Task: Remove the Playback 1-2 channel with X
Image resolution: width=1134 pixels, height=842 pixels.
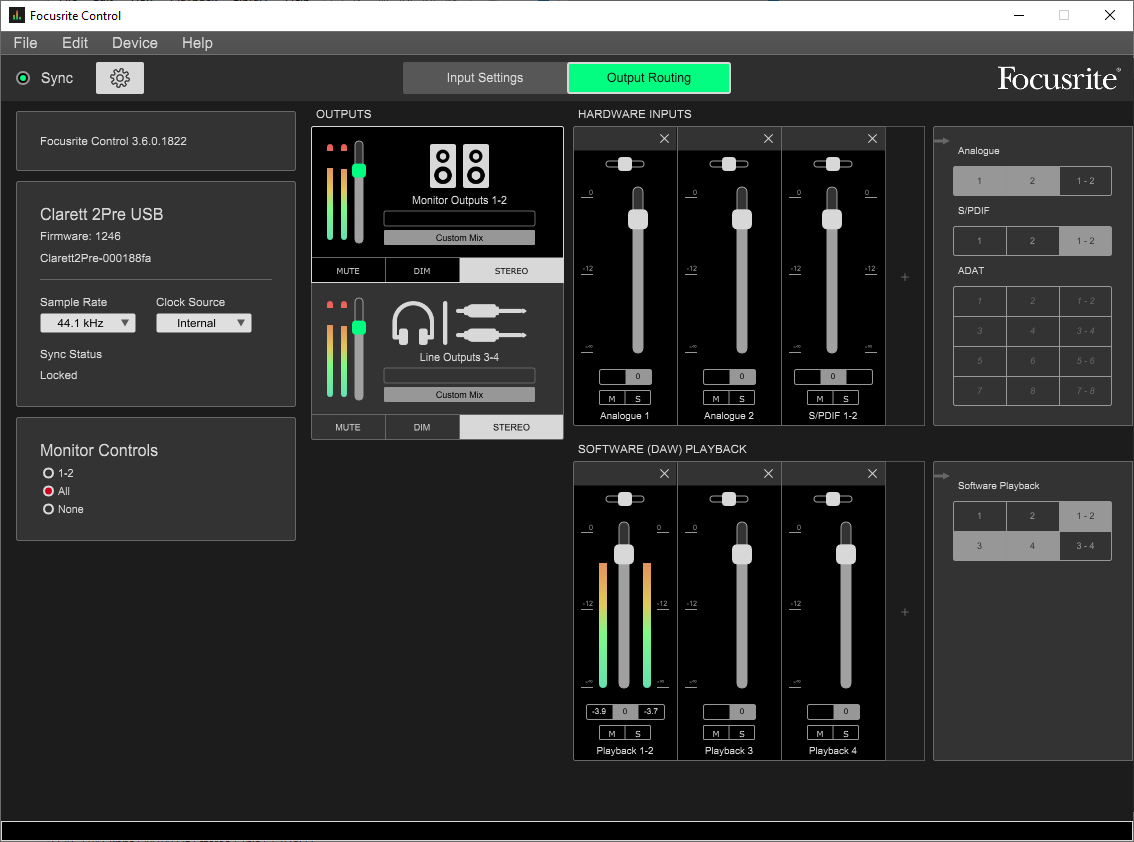Action: pyautogui.click(x=664, y=474)
